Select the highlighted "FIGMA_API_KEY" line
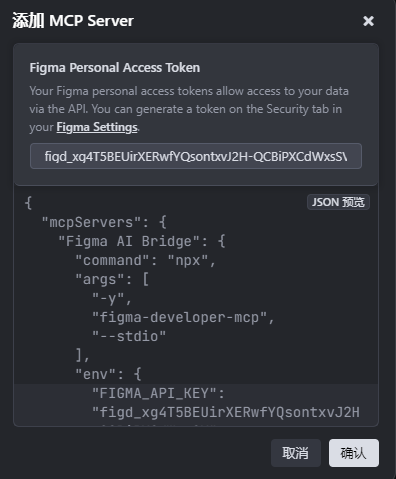This screenshot has height=479, width=396. click(x=158, y=393)
